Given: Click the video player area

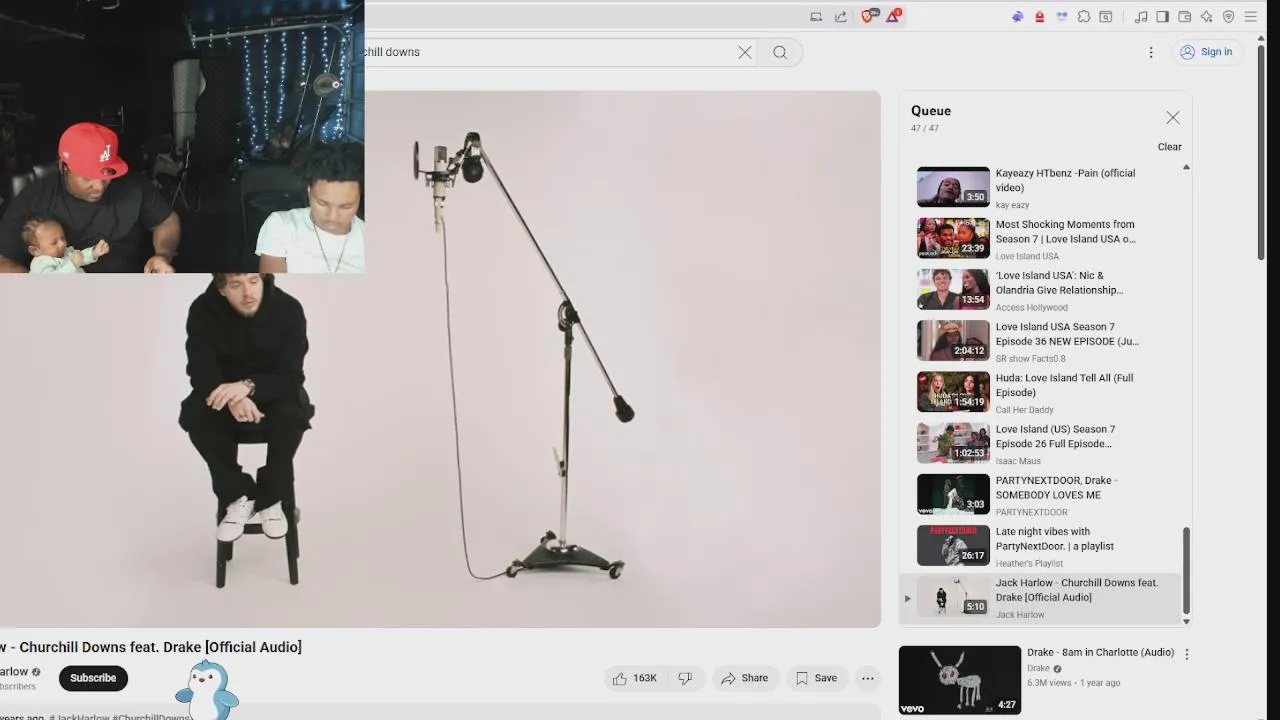Looking at the screenshot, I should 440,359.
